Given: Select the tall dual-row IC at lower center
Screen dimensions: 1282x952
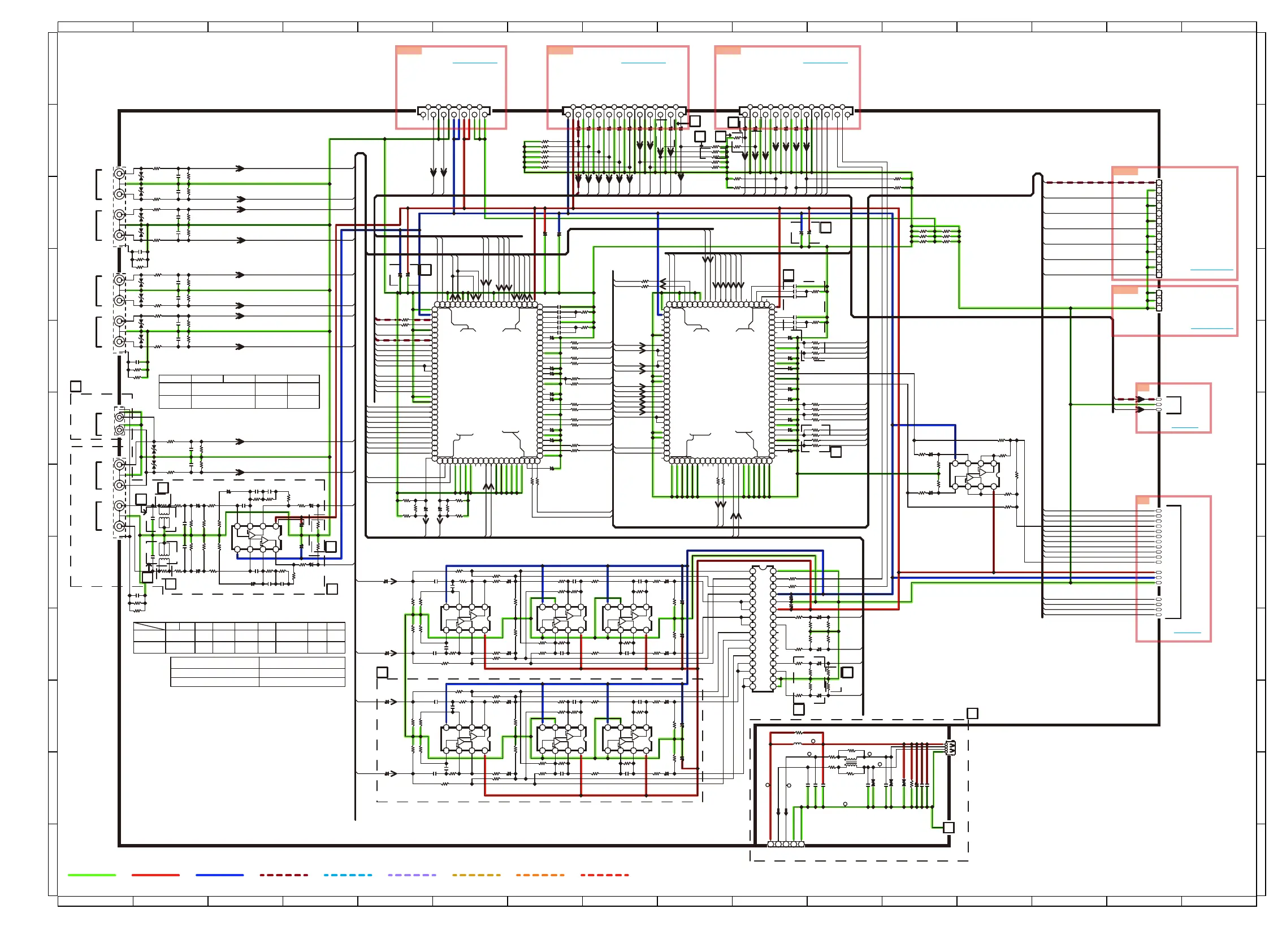Looking at the screenshot, I should tap(763, 629).
